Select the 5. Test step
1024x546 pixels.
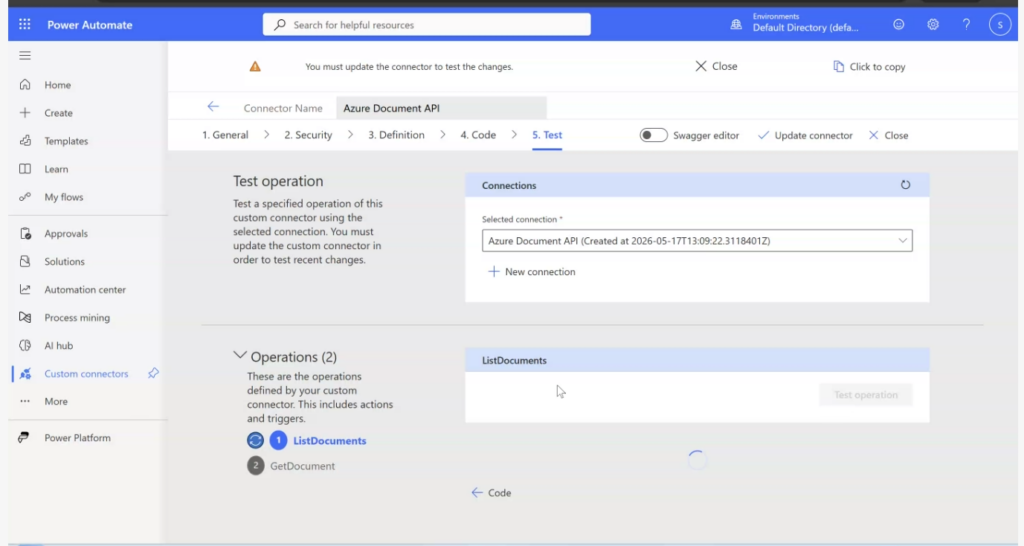pos(547,135)
